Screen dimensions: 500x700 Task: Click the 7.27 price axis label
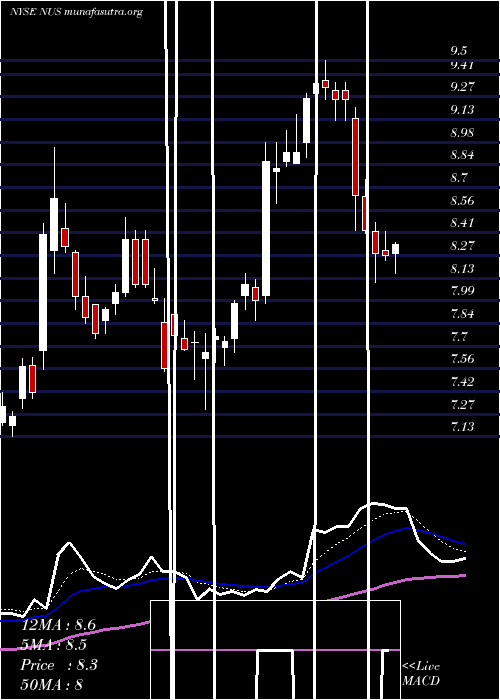(x=462, y=404)
